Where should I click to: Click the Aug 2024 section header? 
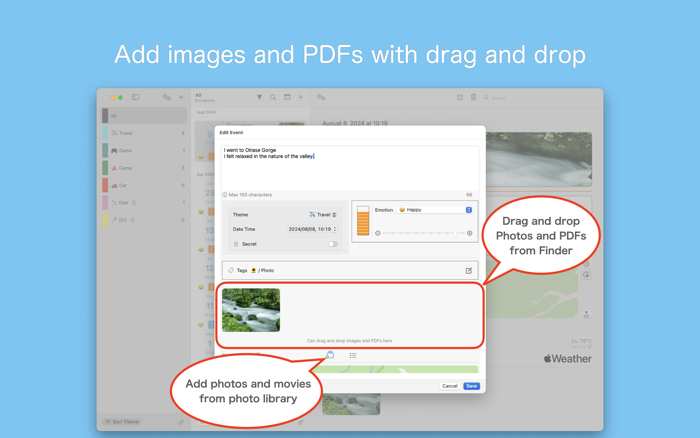[x=206, y=112]
